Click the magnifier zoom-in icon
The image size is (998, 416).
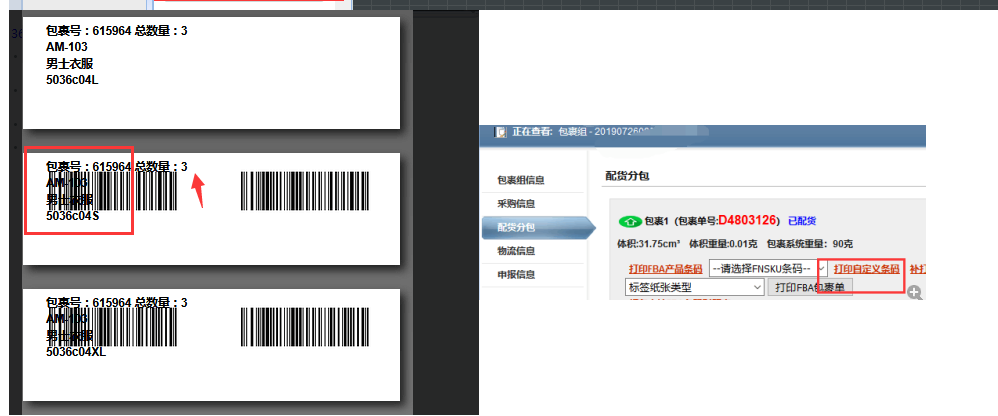(x=915, y=293)
